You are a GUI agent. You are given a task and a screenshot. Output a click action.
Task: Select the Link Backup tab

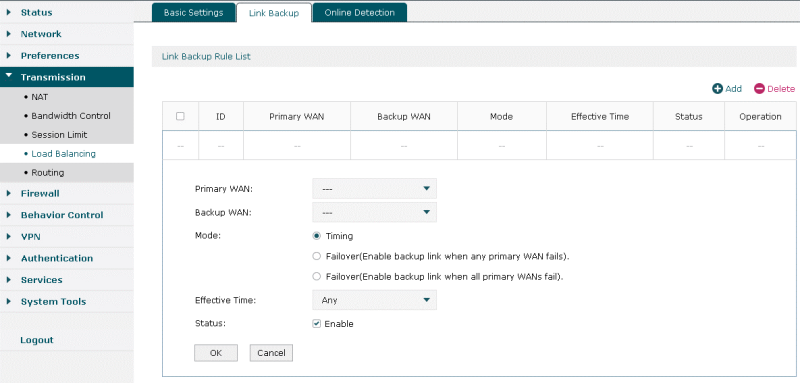coord(274,13)
